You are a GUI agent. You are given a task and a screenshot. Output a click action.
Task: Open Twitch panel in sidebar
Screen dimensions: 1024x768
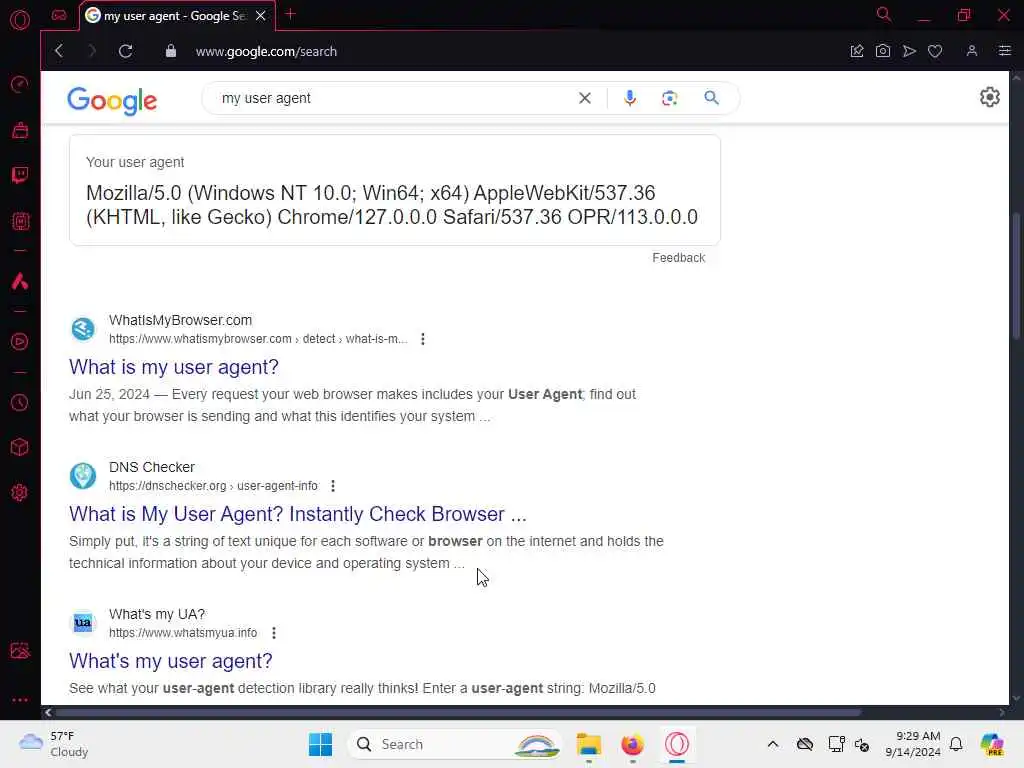click(x=20, y=175)
